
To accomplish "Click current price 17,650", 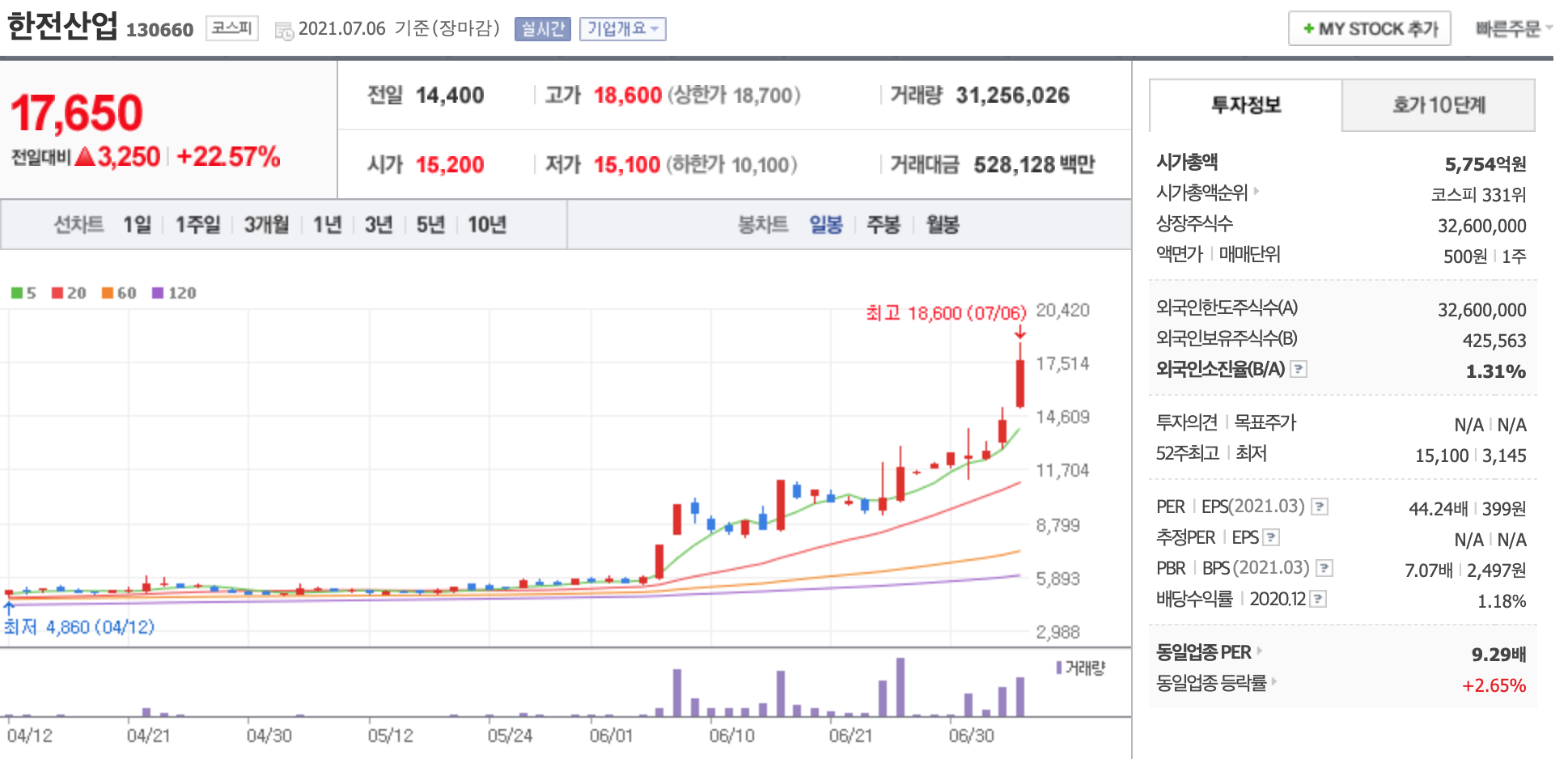I will [76, 112].
